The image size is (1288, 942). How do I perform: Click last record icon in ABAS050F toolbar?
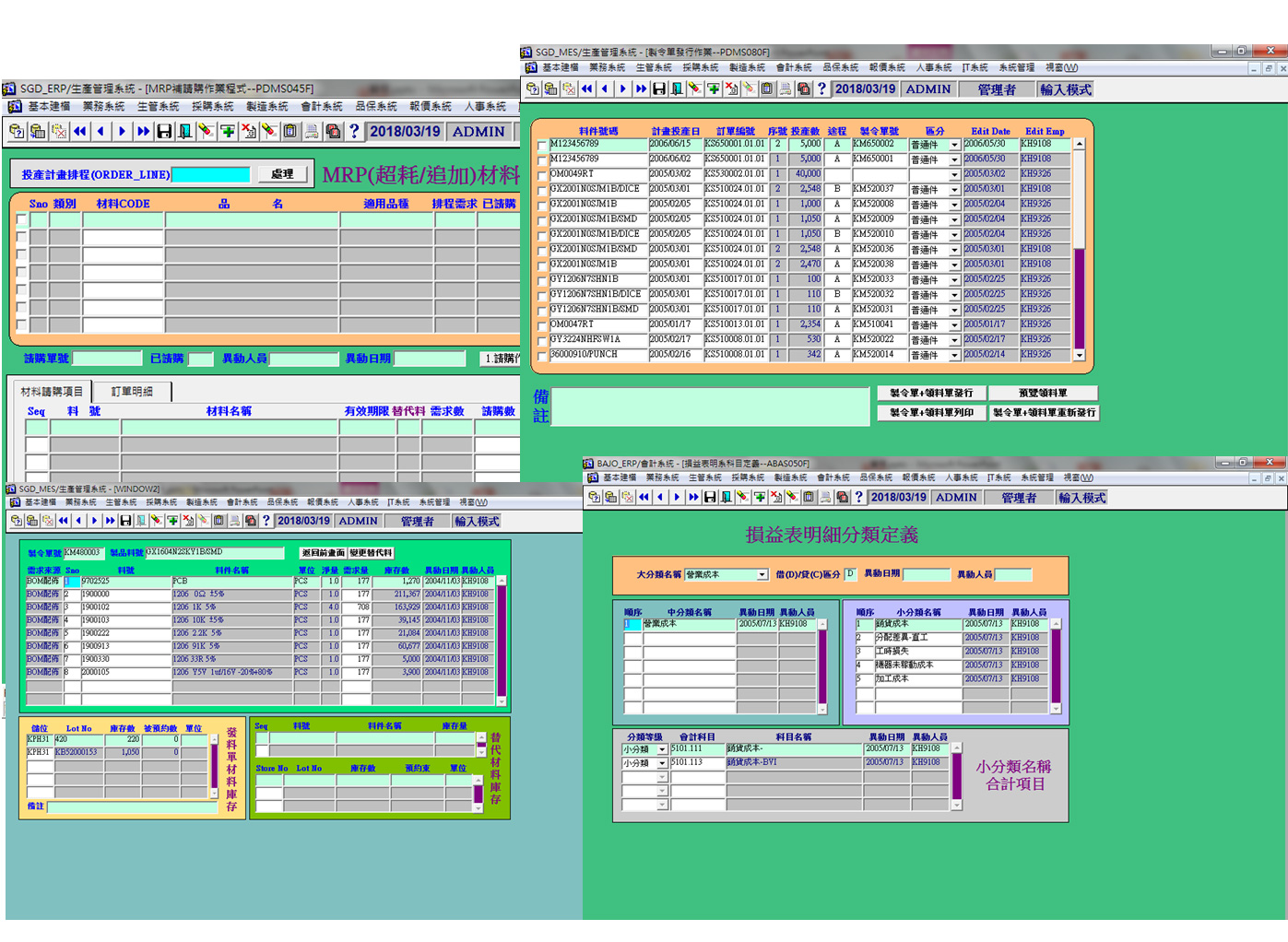point(693,498)
